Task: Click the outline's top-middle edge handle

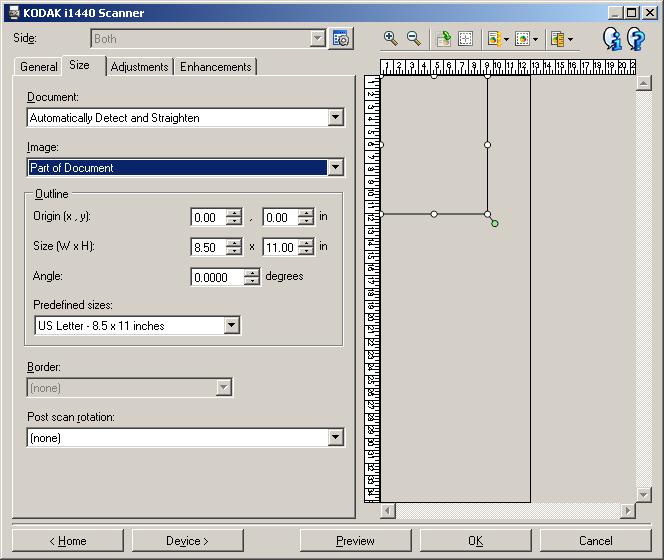Action: 434,76
